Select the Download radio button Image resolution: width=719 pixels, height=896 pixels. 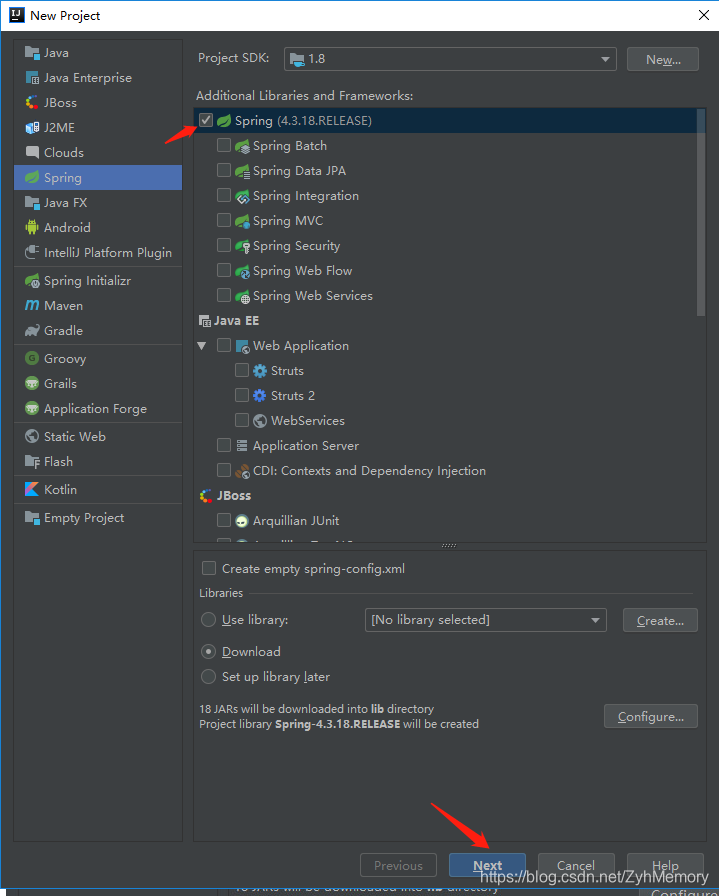209,651
